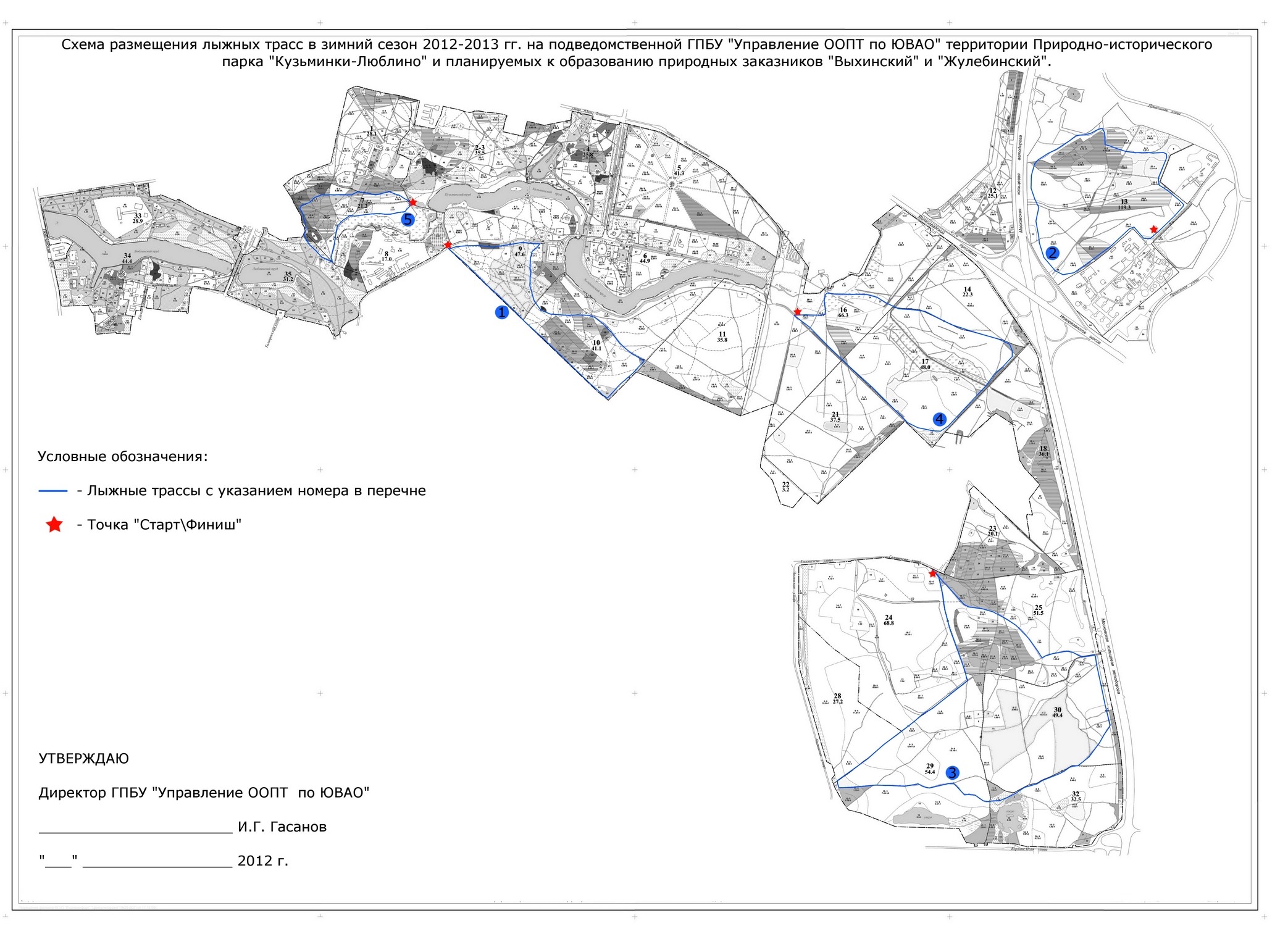
Task: Click quarter label '5 41.3' on the map
Action: tap(679, 170)
